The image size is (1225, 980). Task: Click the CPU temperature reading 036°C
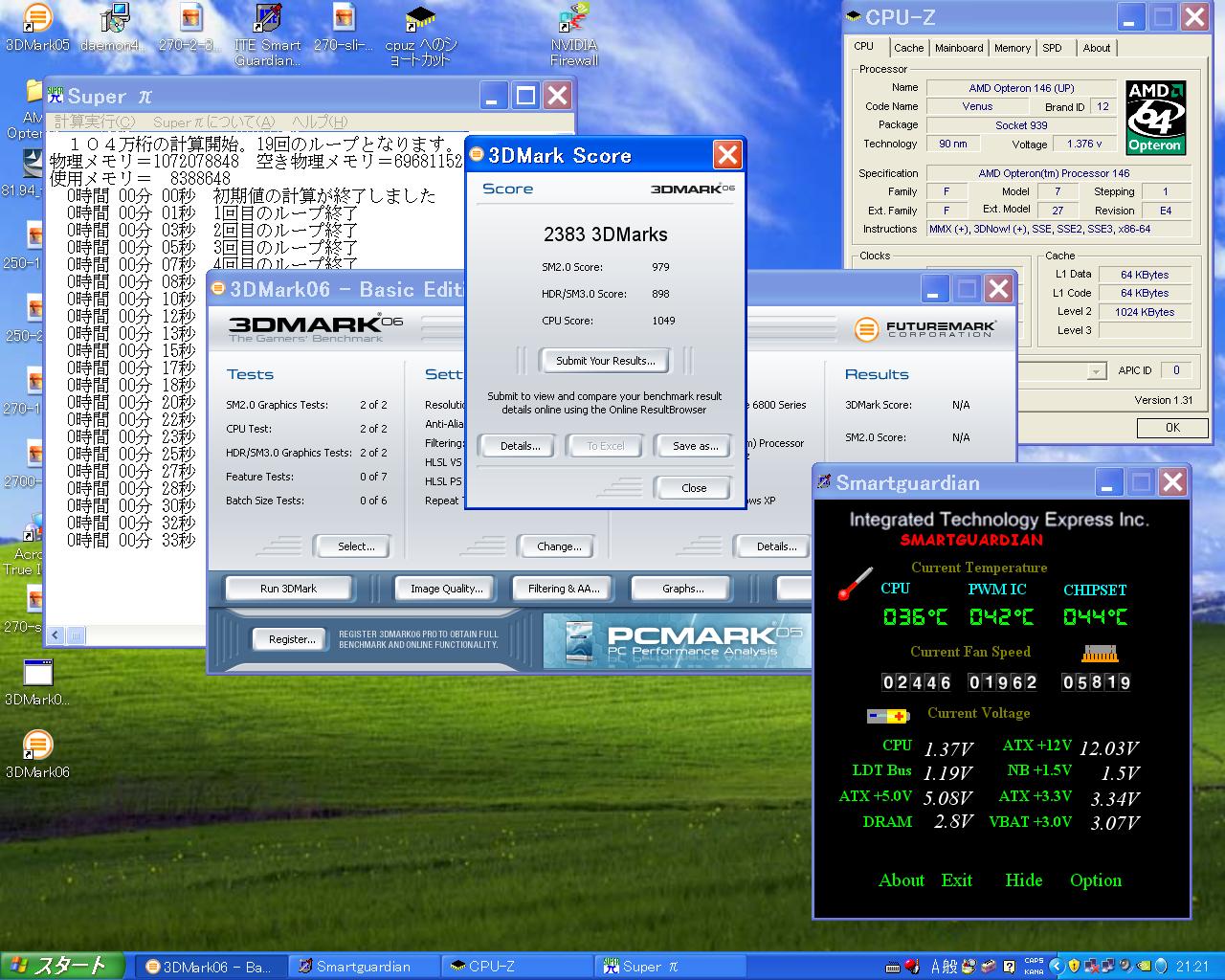coord(916,617)
